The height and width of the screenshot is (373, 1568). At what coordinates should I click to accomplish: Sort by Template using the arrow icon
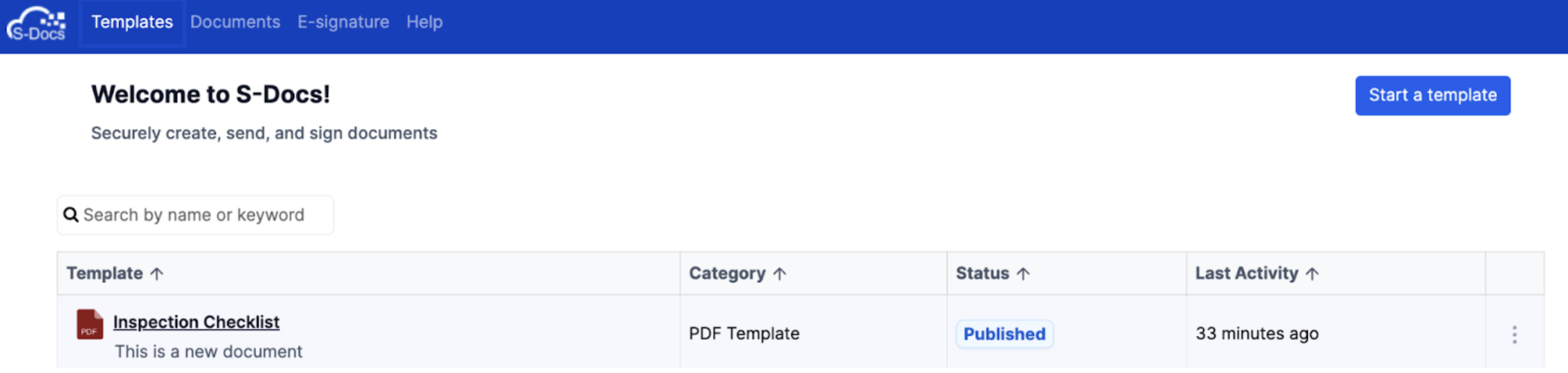(x=157, y=274)
